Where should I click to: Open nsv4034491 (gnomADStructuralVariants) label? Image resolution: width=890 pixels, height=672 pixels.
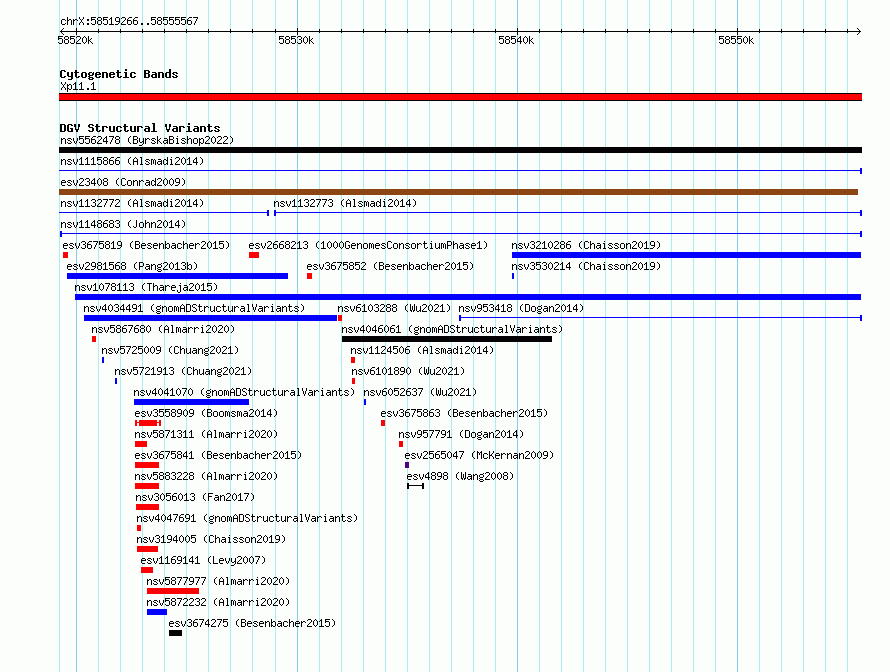194,308
